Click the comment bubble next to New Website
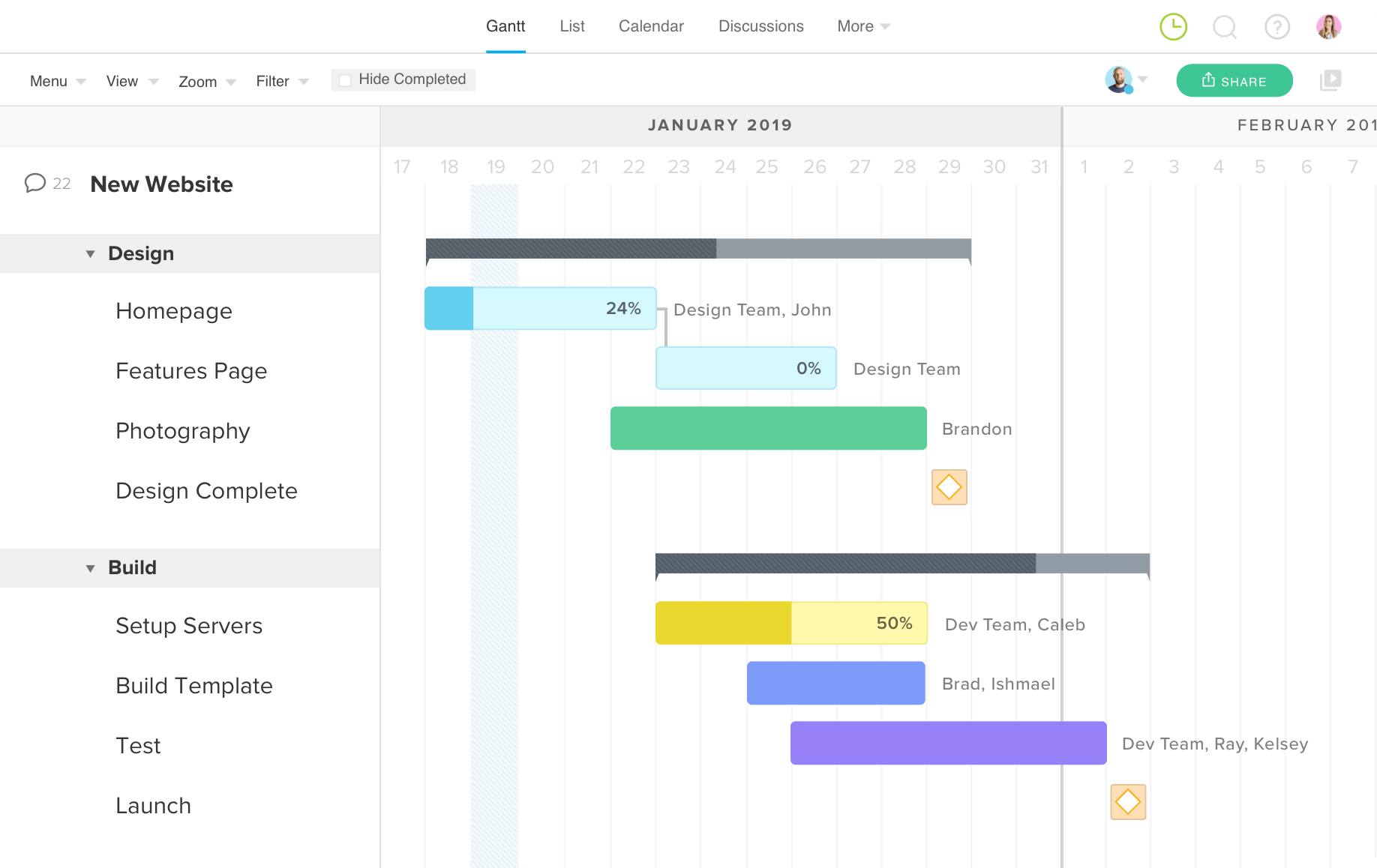Image resolution: width=1377 pixels, height=868 pixels. click(36, 183)
